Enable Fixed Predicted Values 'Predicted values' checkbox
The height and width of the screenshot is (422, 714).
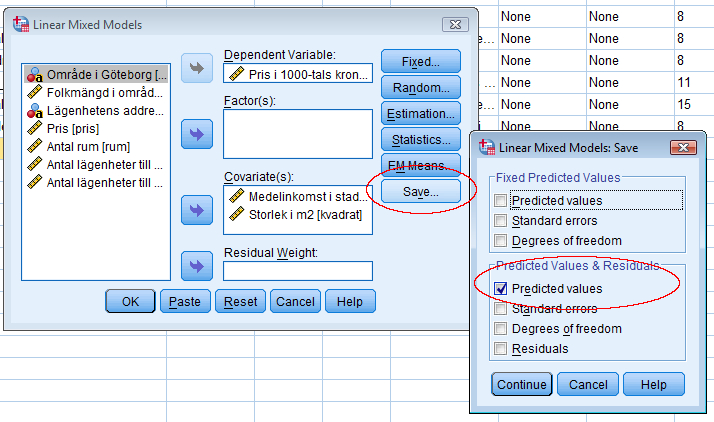(x=500, y=201)
